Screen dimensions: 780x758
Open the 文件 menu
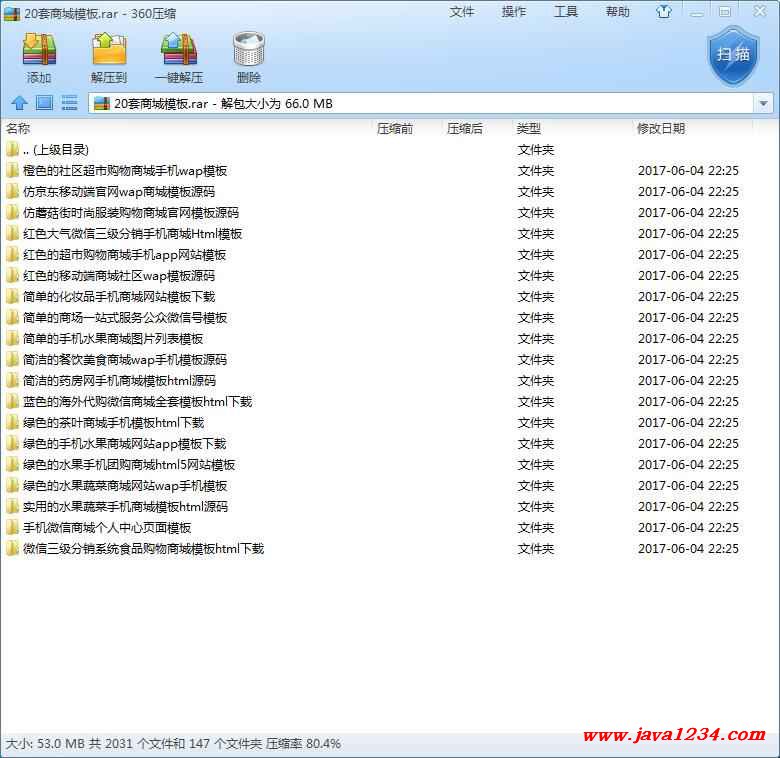pos(462,11)
